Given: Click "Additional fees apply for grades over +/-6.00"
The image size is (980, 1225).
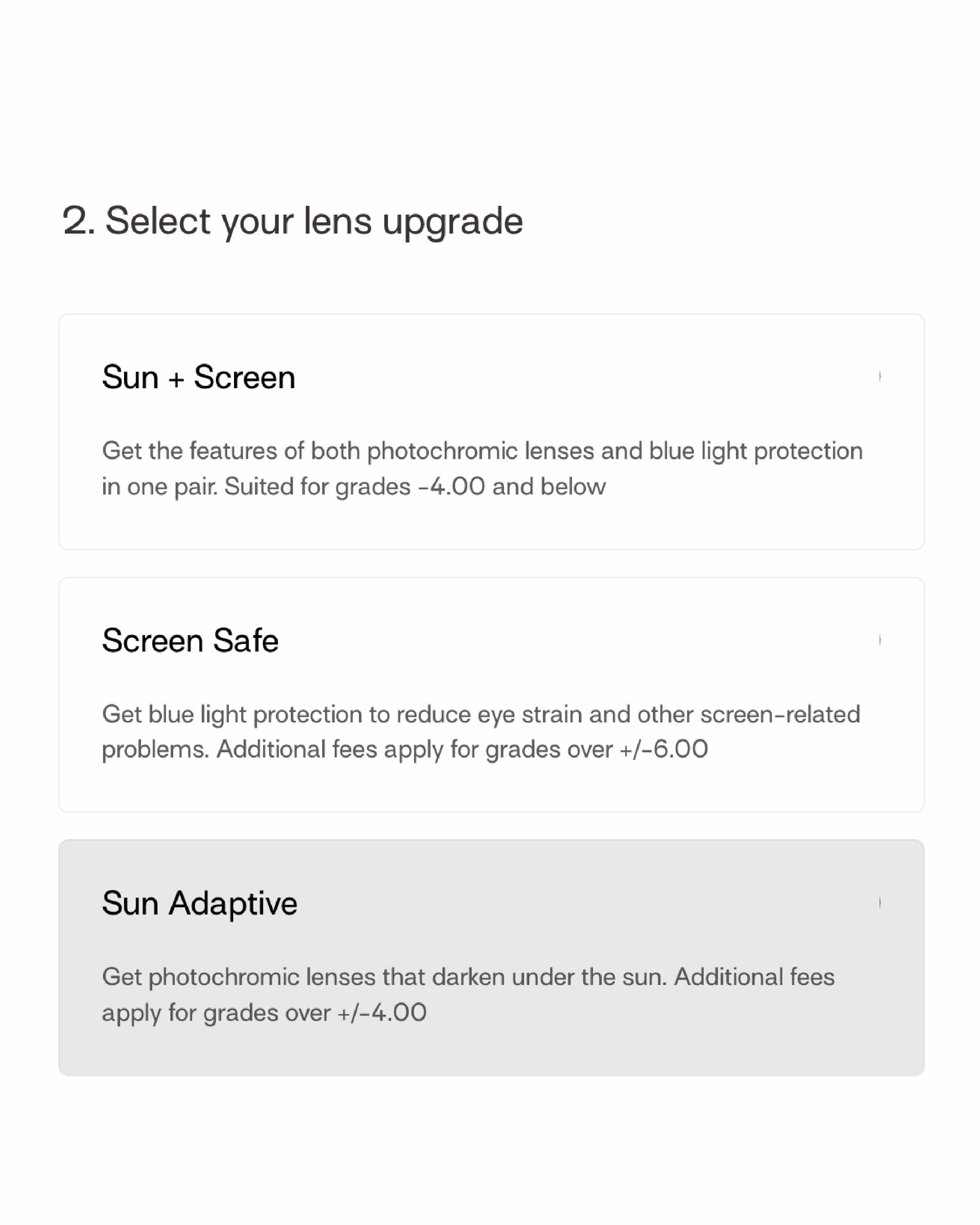Looking at the screenshot, I should click(462, 749).
